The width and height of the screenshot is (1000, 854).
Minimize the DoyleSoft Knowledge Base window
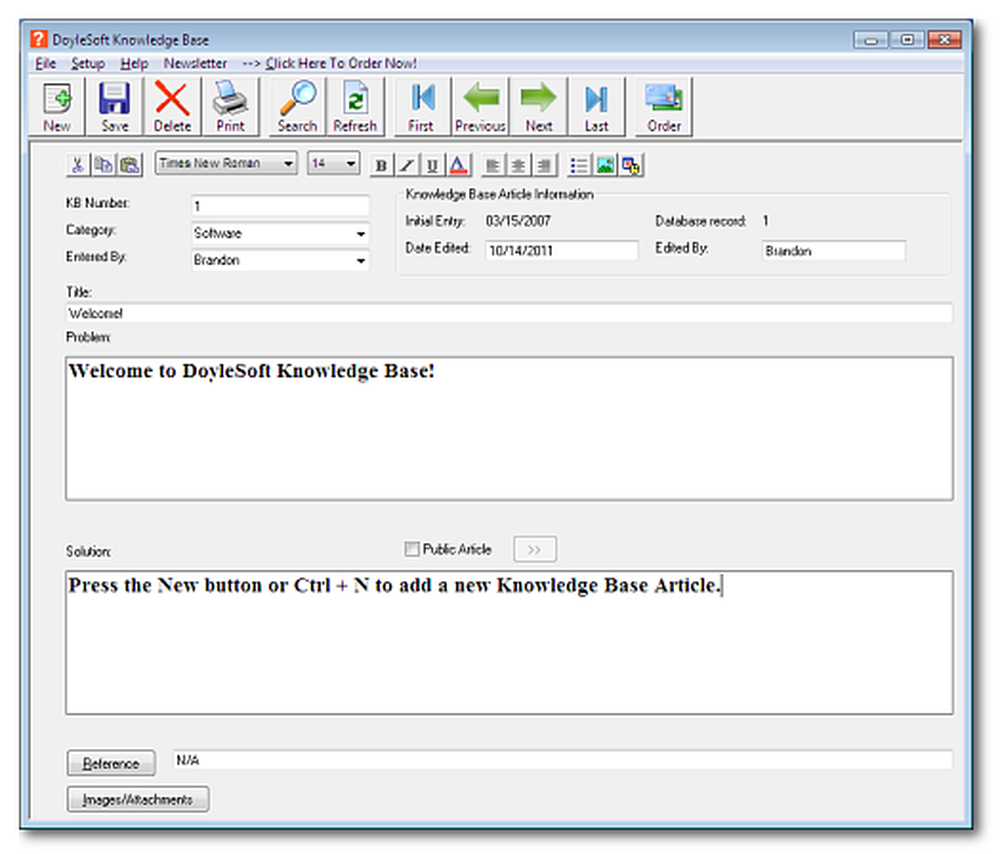[871, 40]
